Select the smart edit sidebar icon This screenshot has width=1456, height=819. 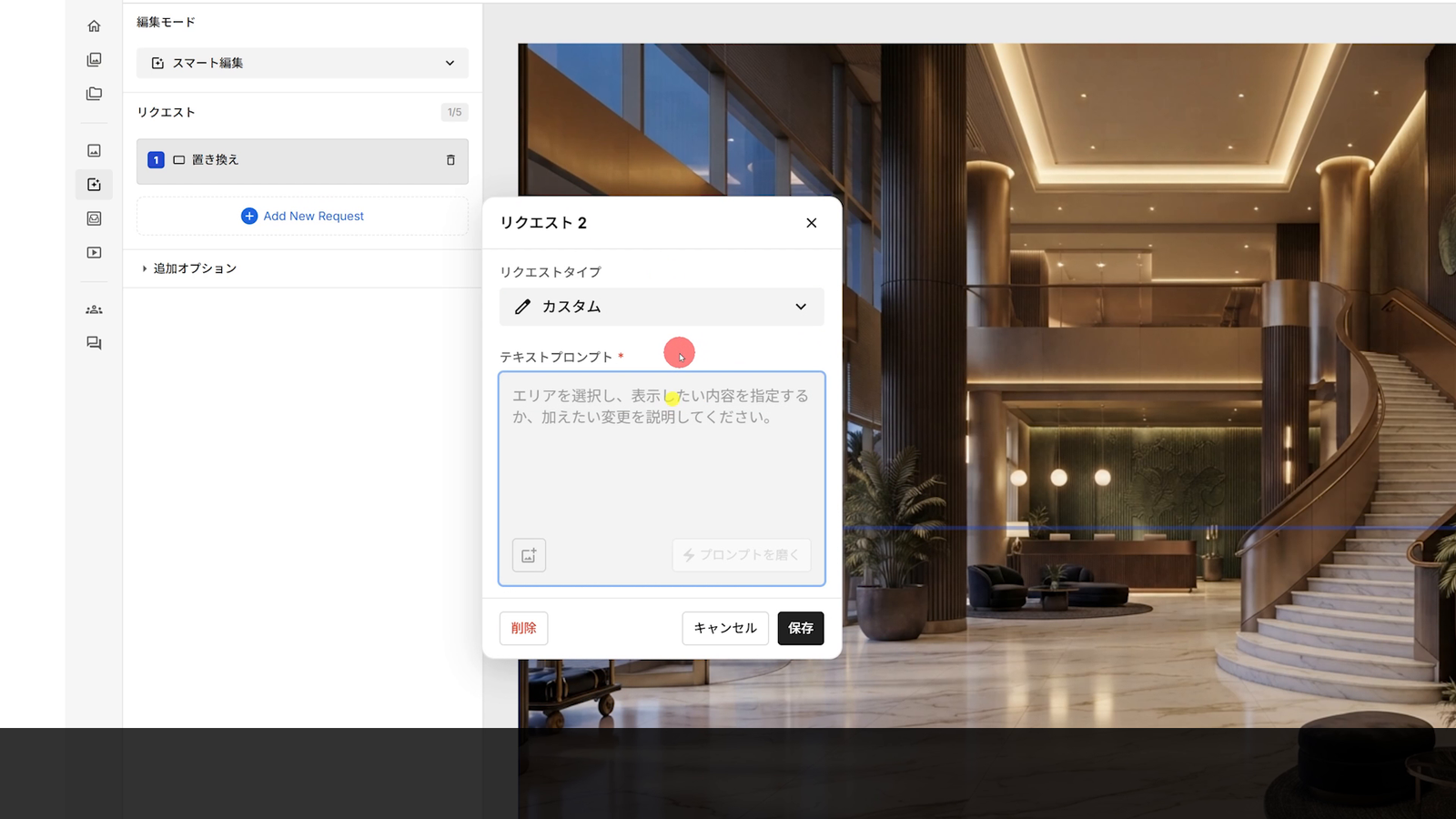coord(94,184)
